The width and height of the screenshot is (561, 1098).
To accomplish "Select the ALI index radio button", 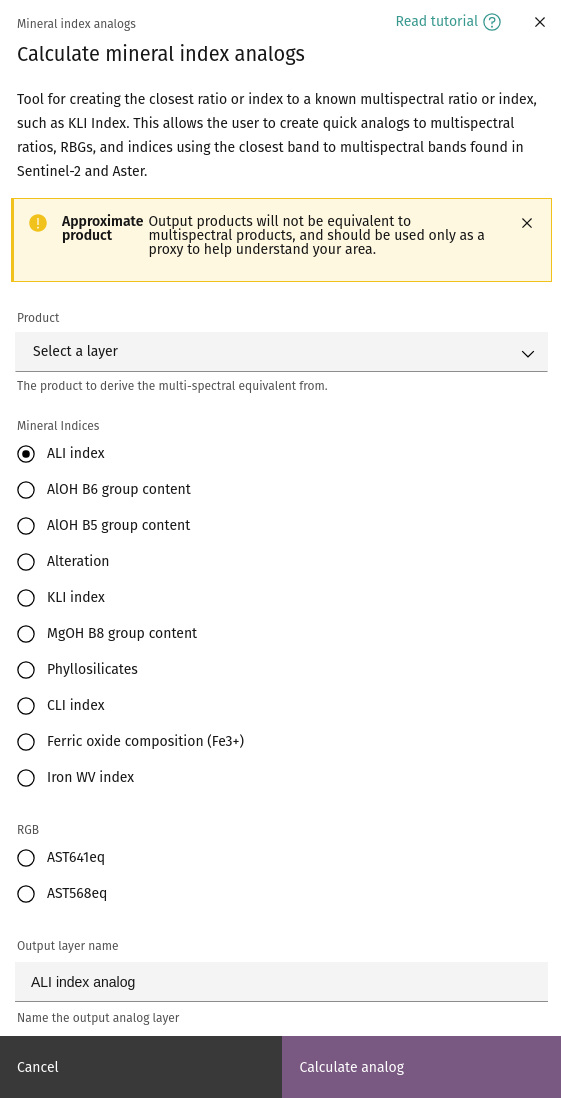I will click(x=26, y=454).
